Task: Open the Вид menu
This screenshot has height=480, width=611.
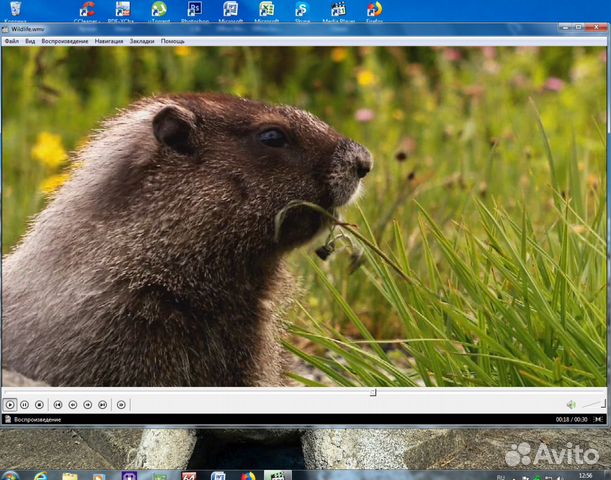Action: (x=30, y=41)
